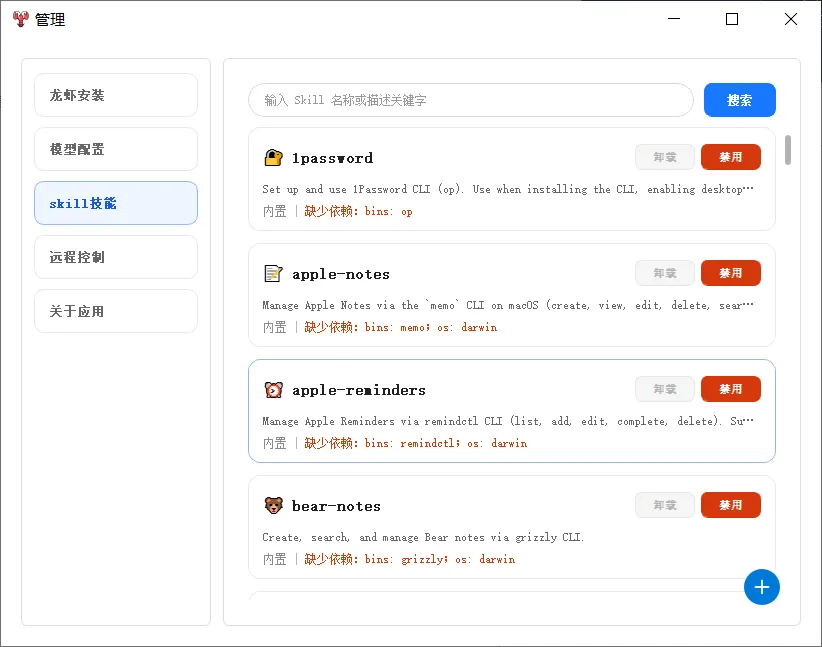The height and width of the screenshot is (647, 822).
Task: Click 内置 label on apple-reminders card
Action: point(275,443)
